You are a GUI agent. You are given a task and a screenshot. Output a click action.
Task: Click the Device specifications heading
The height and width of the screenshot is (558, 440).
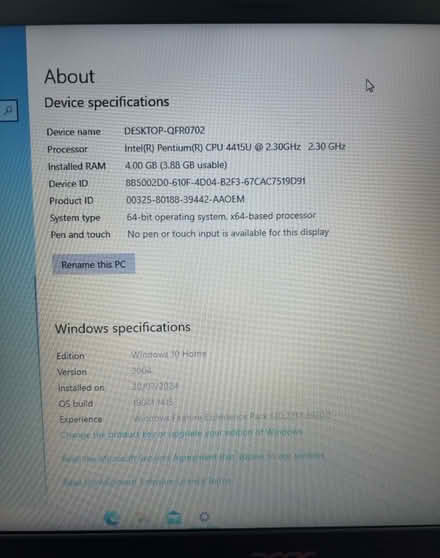pyautogui.click(x=107, y=102)
